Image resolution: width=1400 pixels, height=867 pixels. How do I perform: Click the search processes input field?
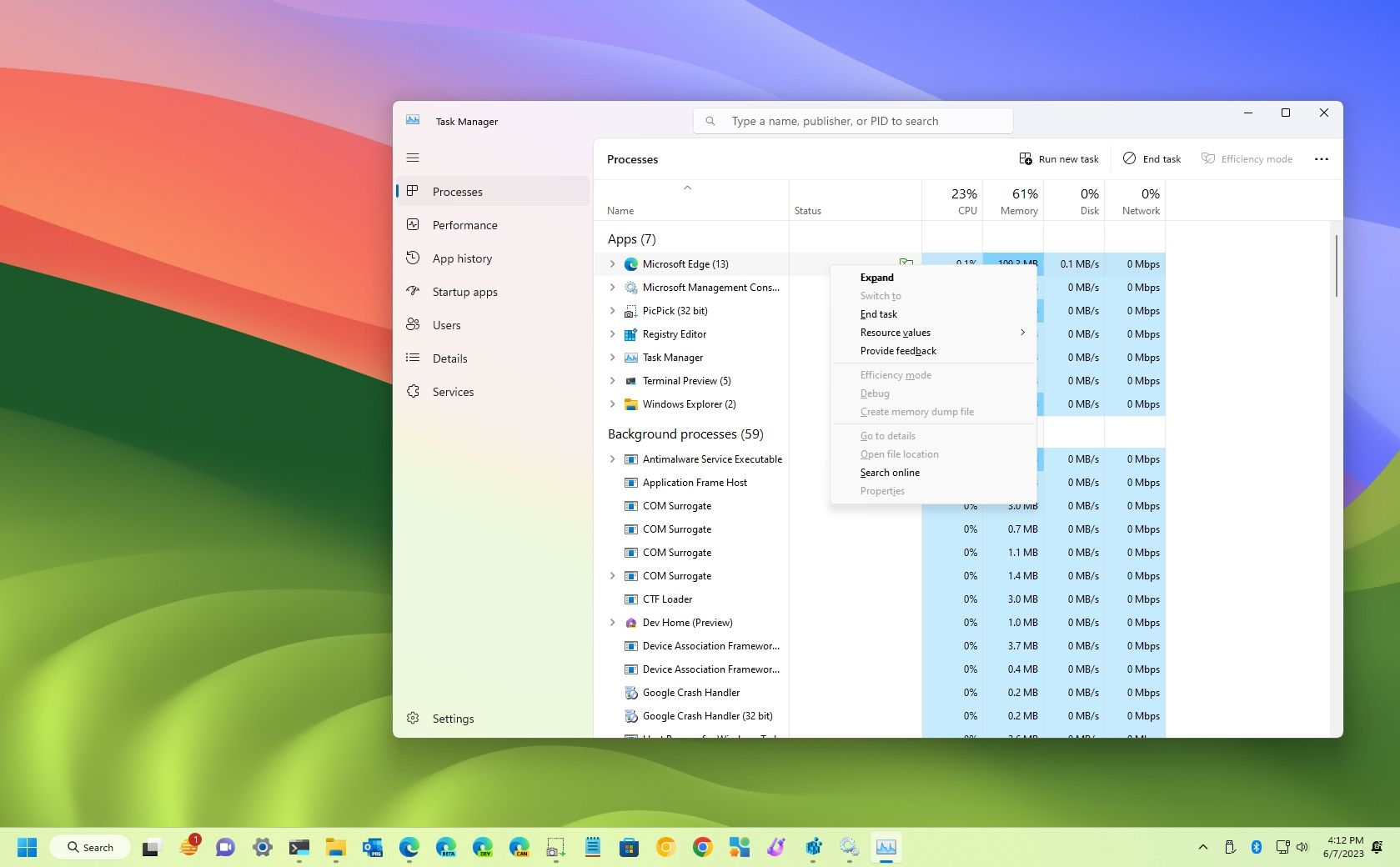pos(852,120)
